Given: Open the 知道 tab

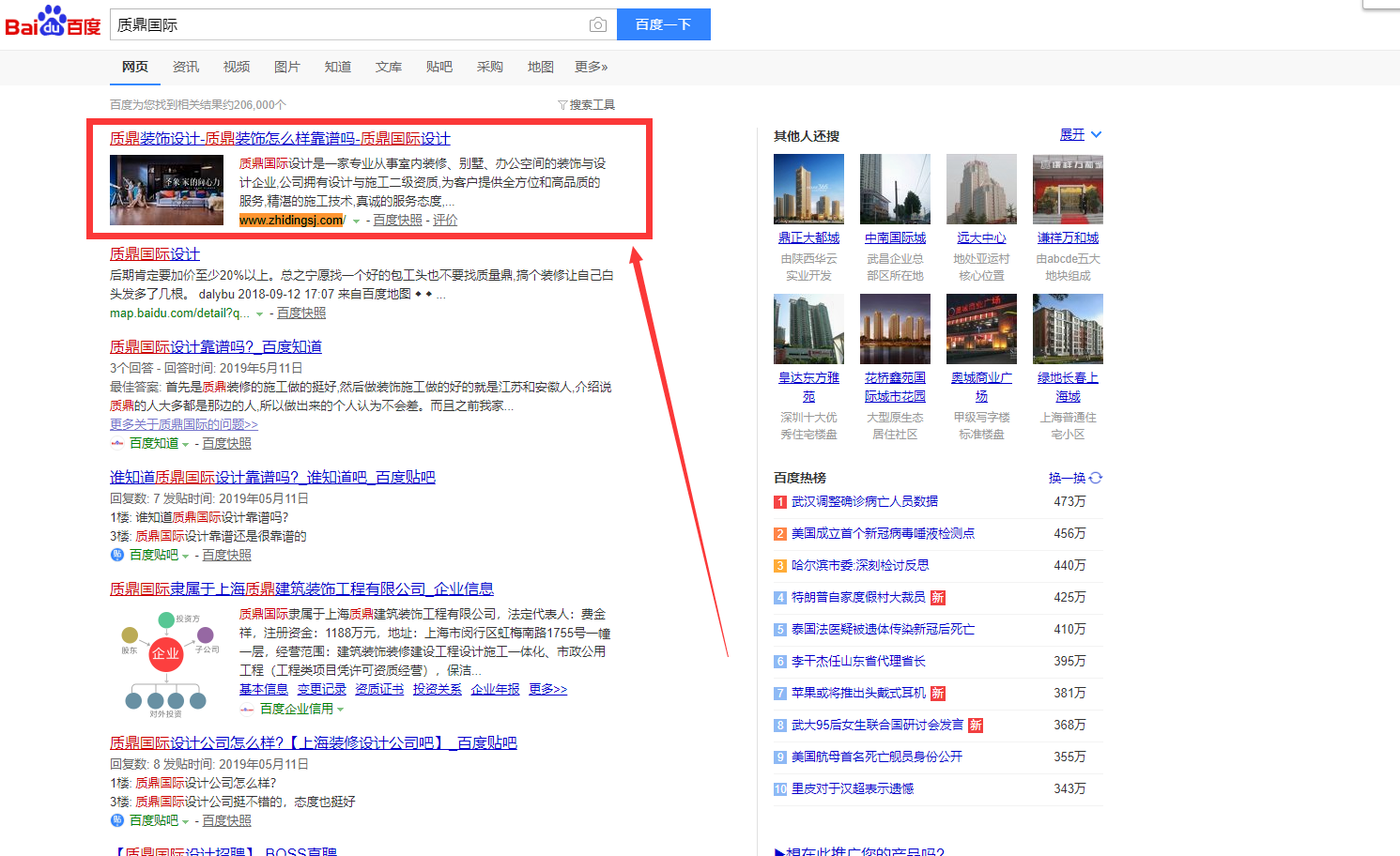Looking at the screenshot, I should pos(338,67).
